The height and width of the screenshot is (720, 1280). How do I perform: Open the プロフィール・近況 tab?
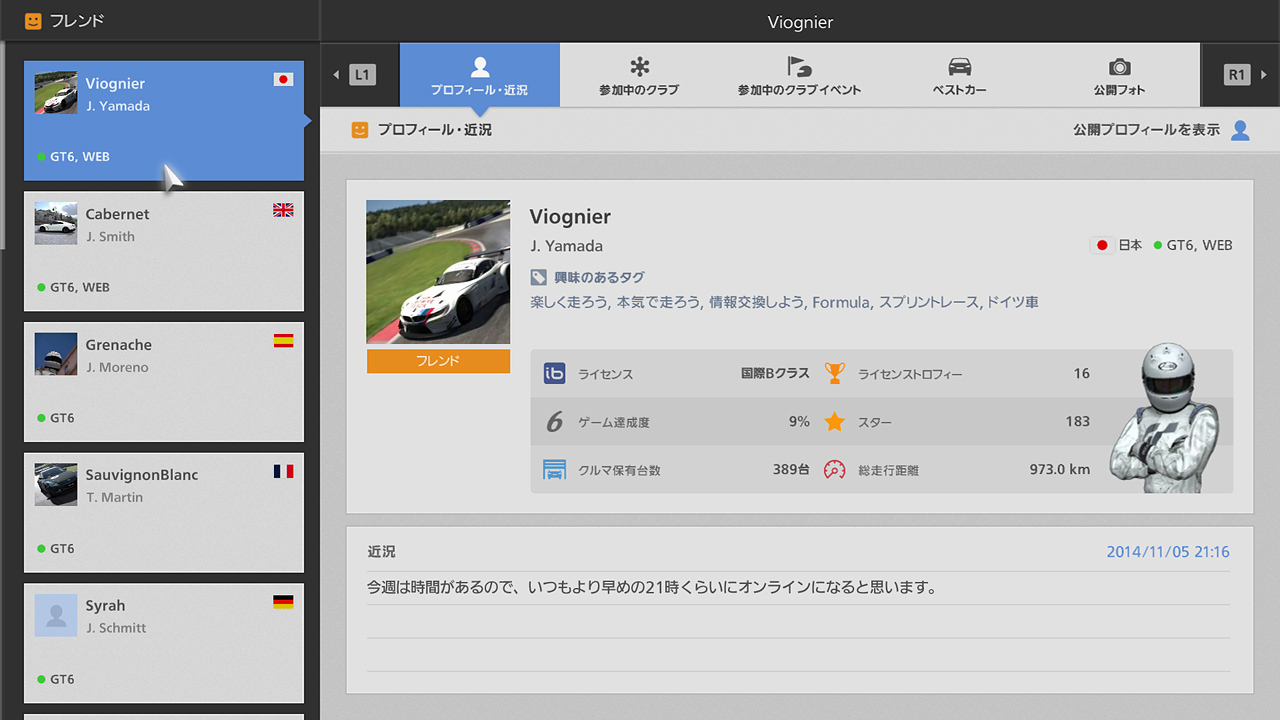pos(479,75)
